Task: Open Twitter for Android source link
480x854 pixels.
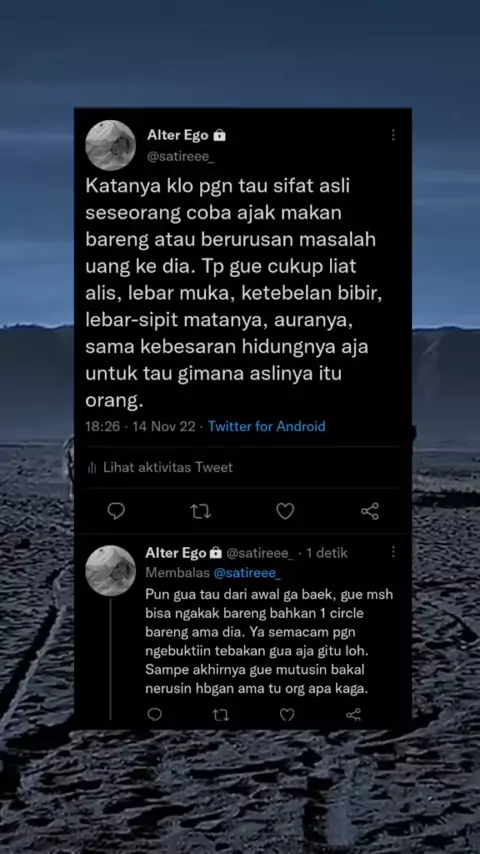Action: pyautogui.click(x=266, y=426)
